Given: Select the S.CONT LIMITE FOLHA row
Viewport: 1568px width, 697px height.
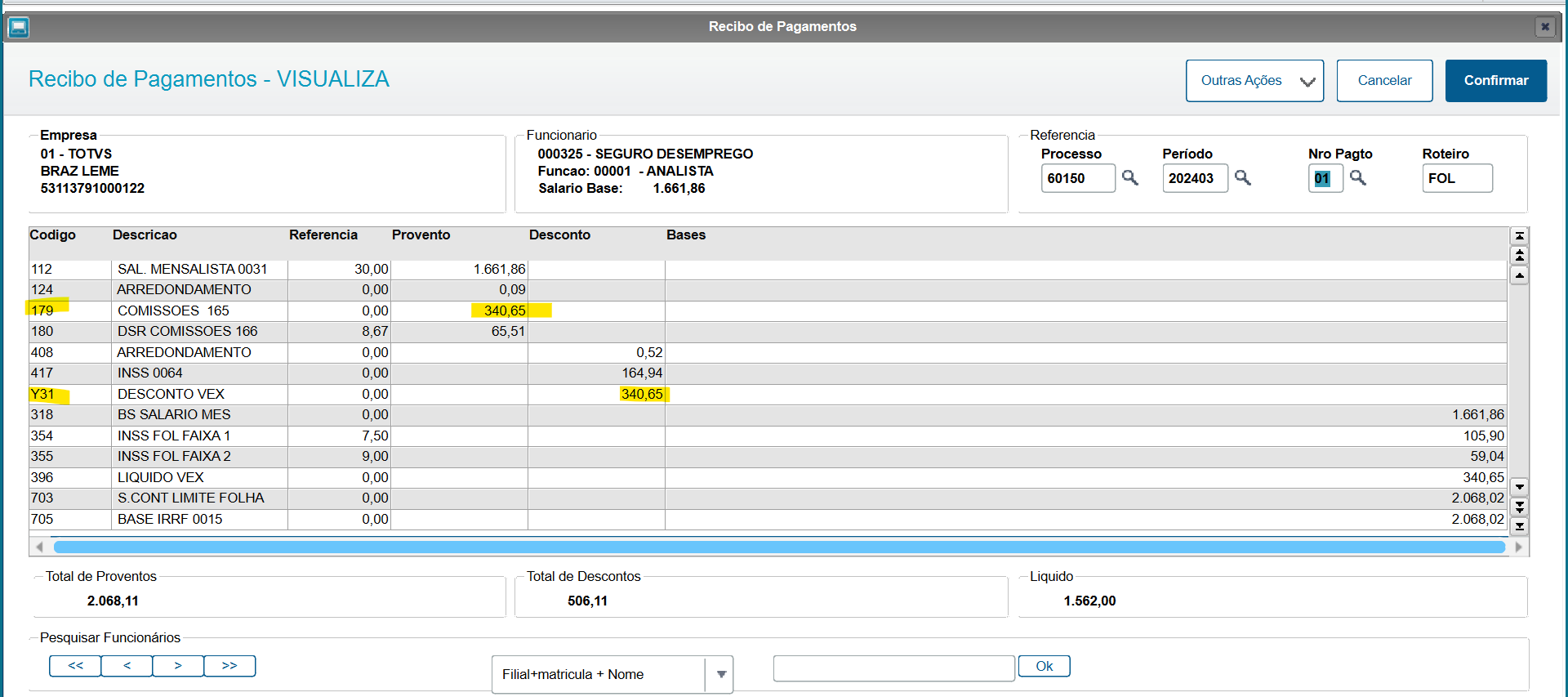Looking at the screenshot, I should coord(768,498).
